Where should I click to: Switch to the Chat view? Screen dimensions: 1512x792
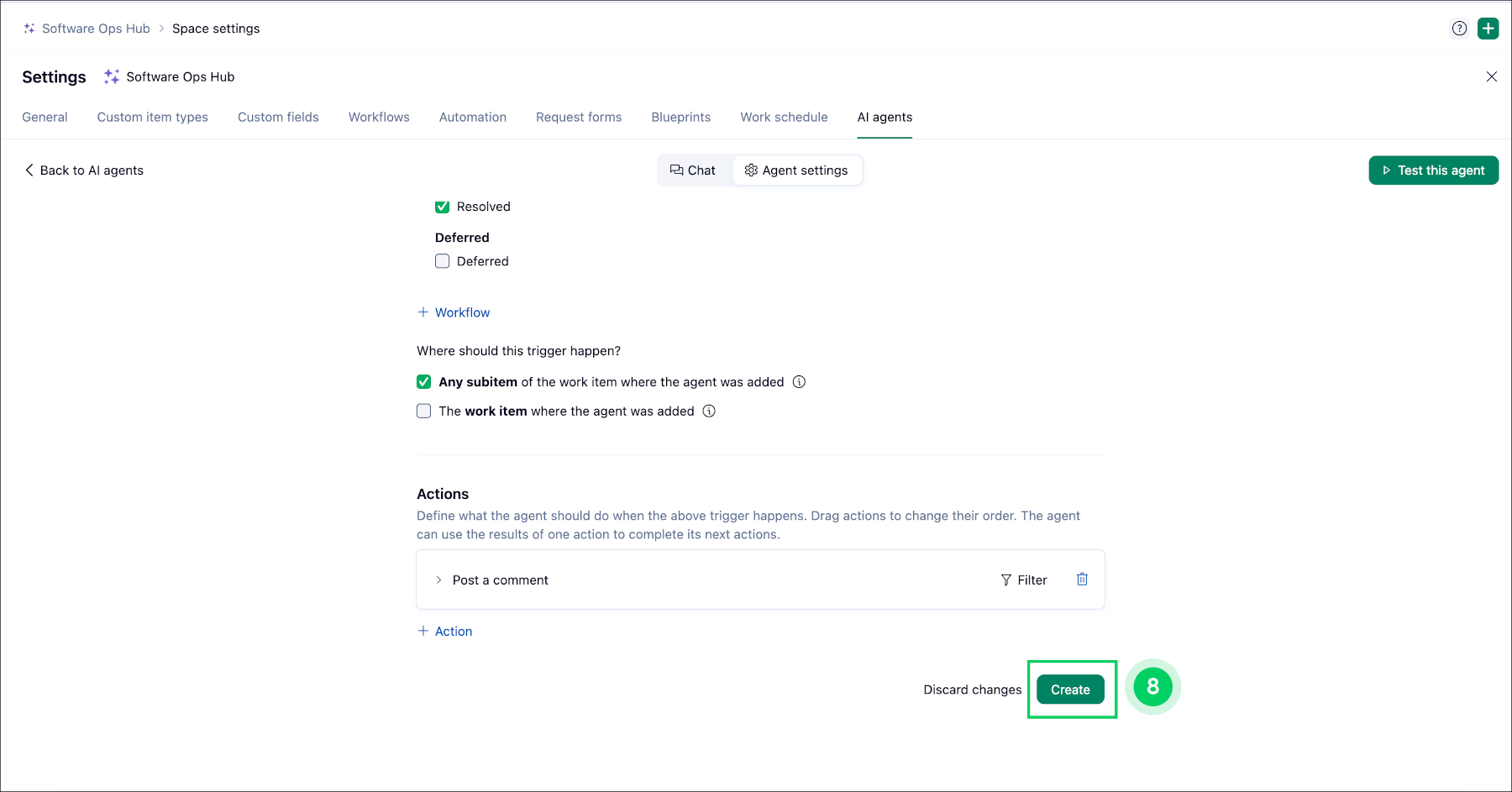click(x=693, y=170)
